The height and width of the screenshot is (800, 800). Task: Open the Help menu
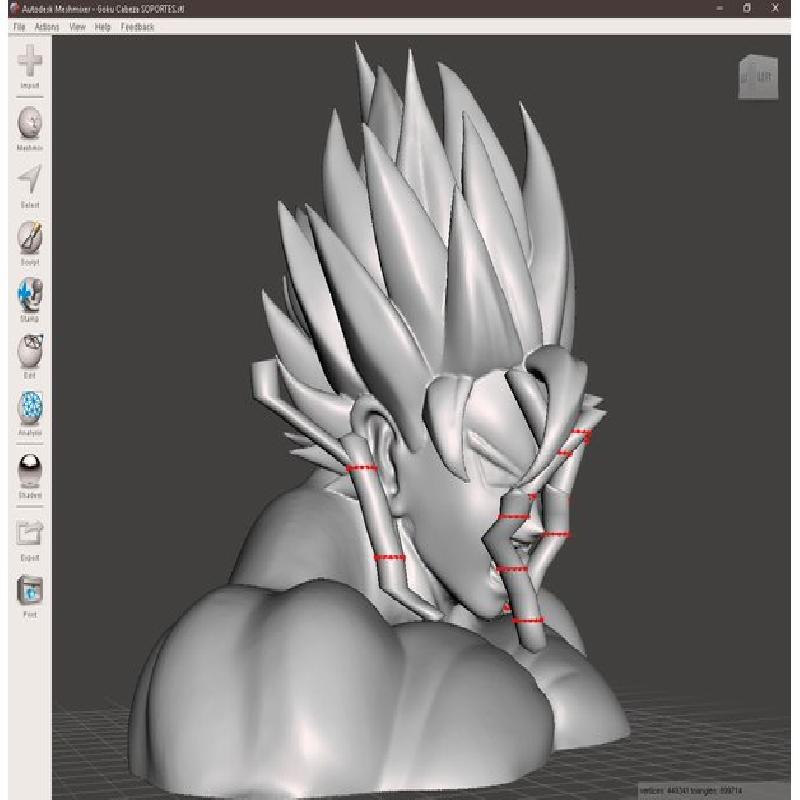click(103, 27)
